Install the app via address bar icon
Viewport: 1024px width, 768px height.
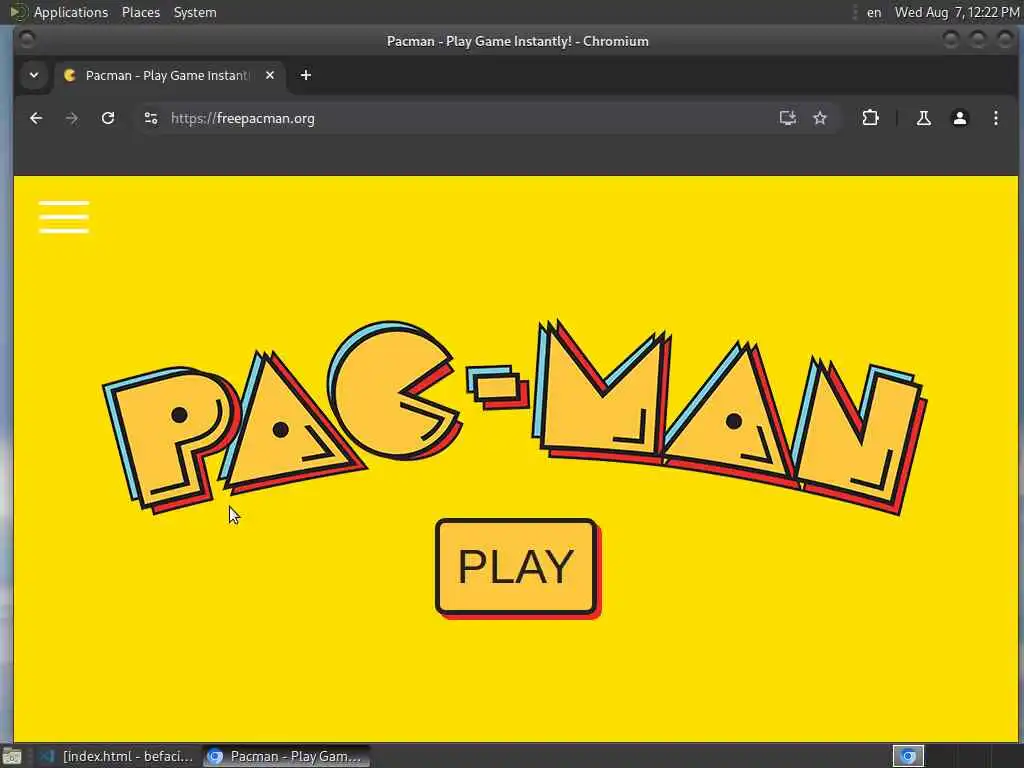(x=788, y=118)
